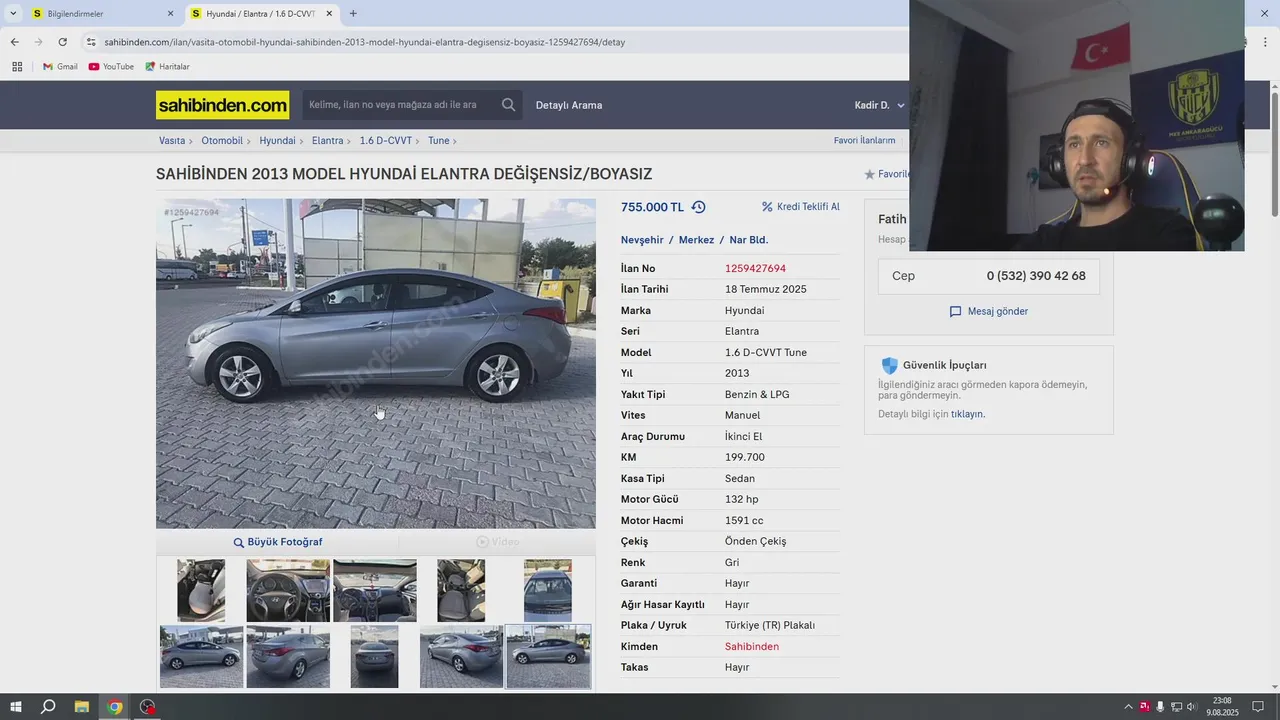
Task: Close the Bilgilendirmeler tab
Action: pos(170,14)
